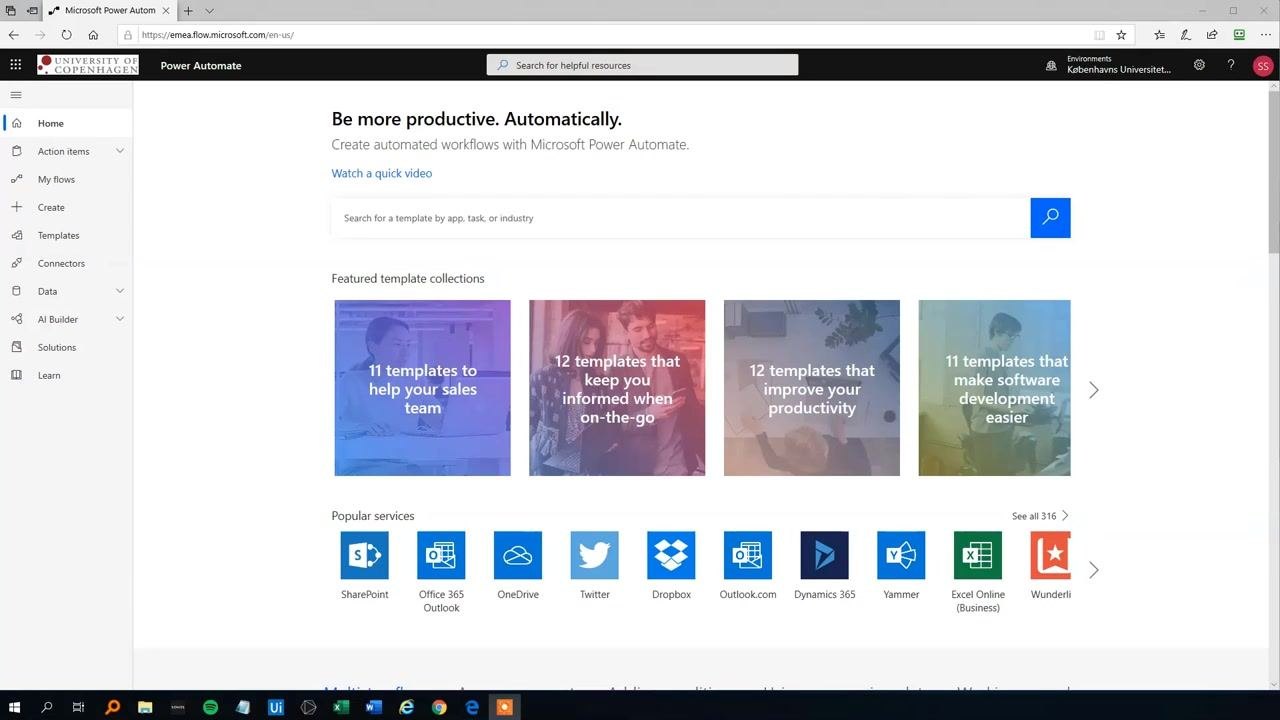This screenshot has width=1280, height=720.
Task: Click the Add notes pen icon
Action: [1185, 35]
